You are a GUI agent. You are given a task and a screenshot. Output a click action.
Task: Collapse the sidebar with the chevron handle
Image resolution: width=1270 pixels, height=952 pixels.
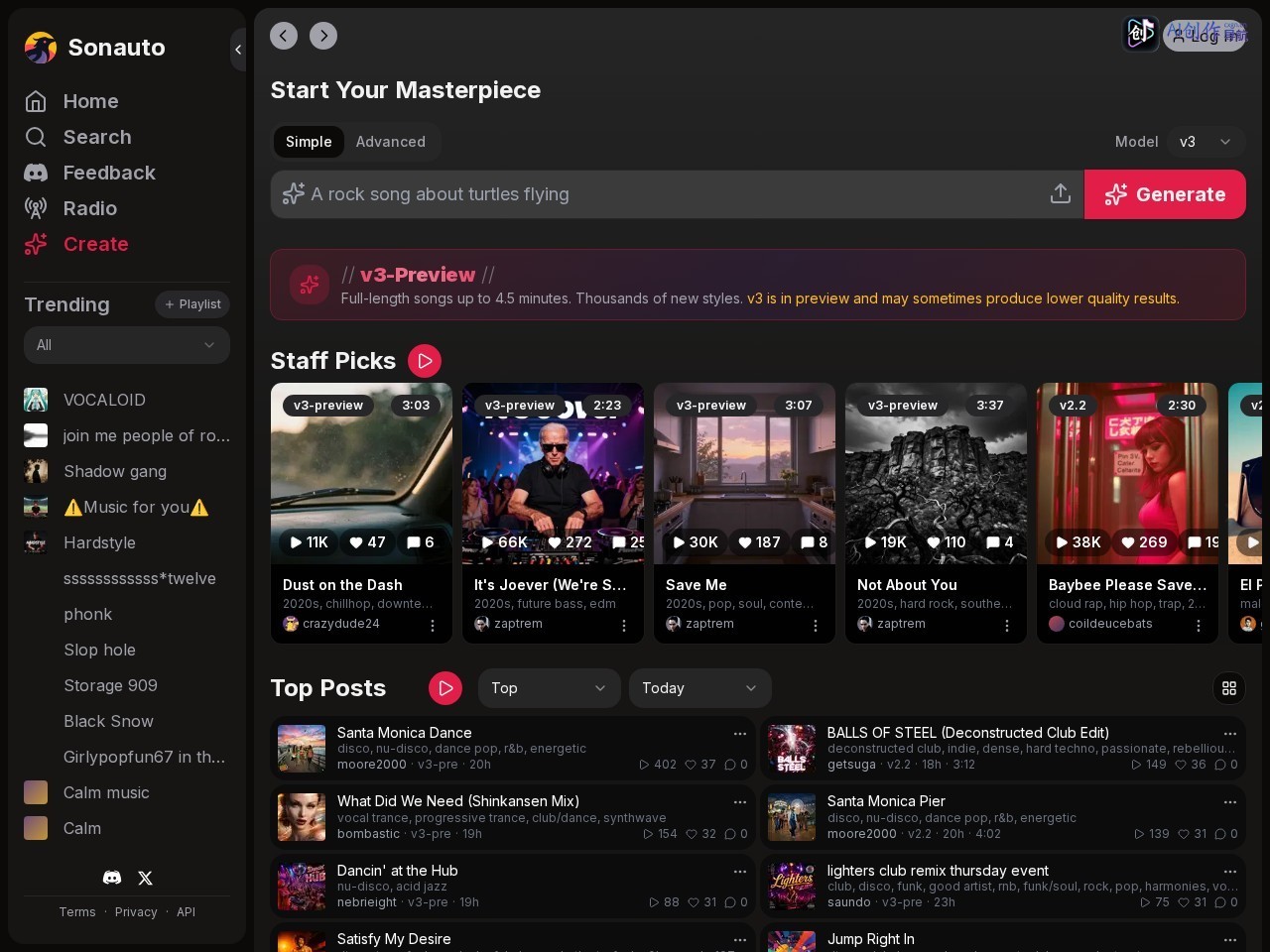238,49
